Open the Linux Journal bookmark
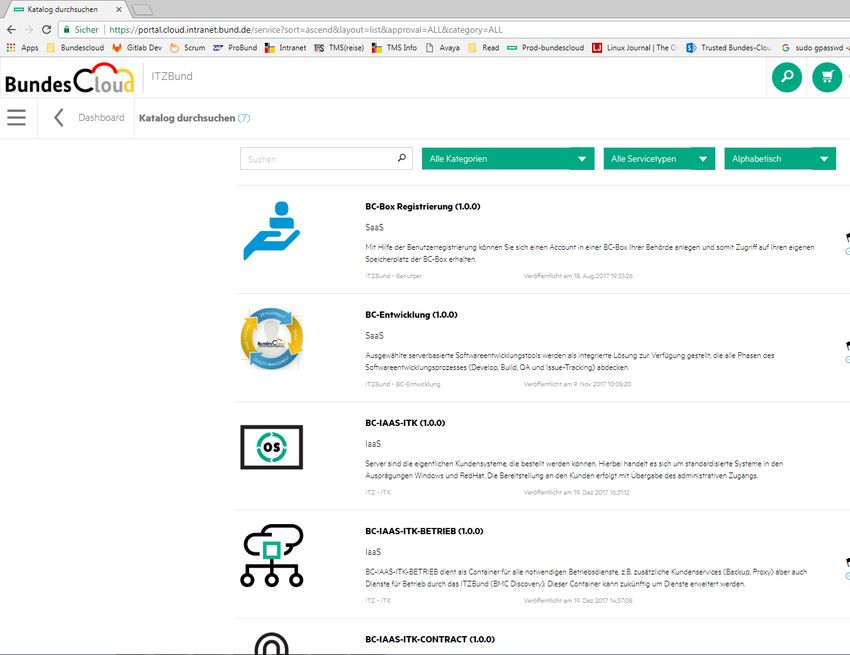The width and height of the screenshot is (850, 655). pyautogui.click(x=634, y=48)
